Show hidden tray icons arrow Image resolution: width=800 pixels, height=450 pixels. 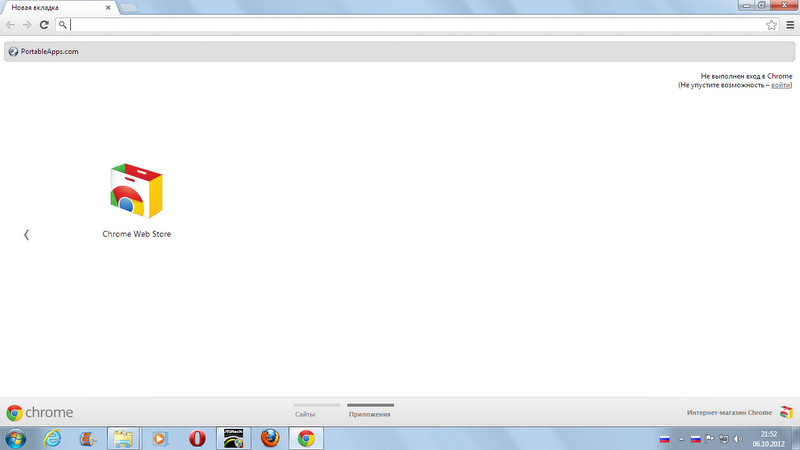(x=681, y=439)
